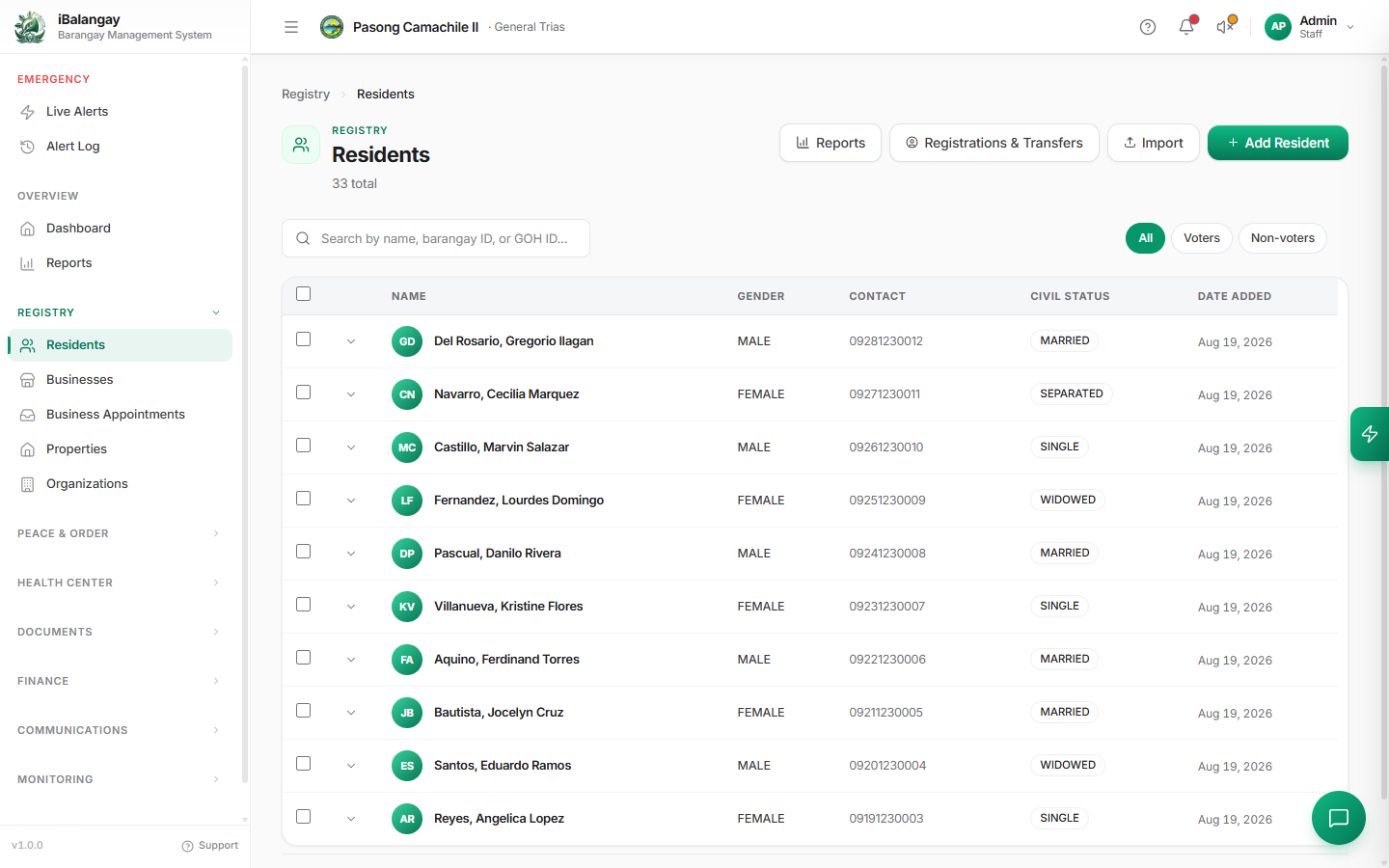The height and width of the screenshot is (868, 1389).
Task: Select checkbox for Aquino, Ferdinand Torres
Action: (304, 658)
